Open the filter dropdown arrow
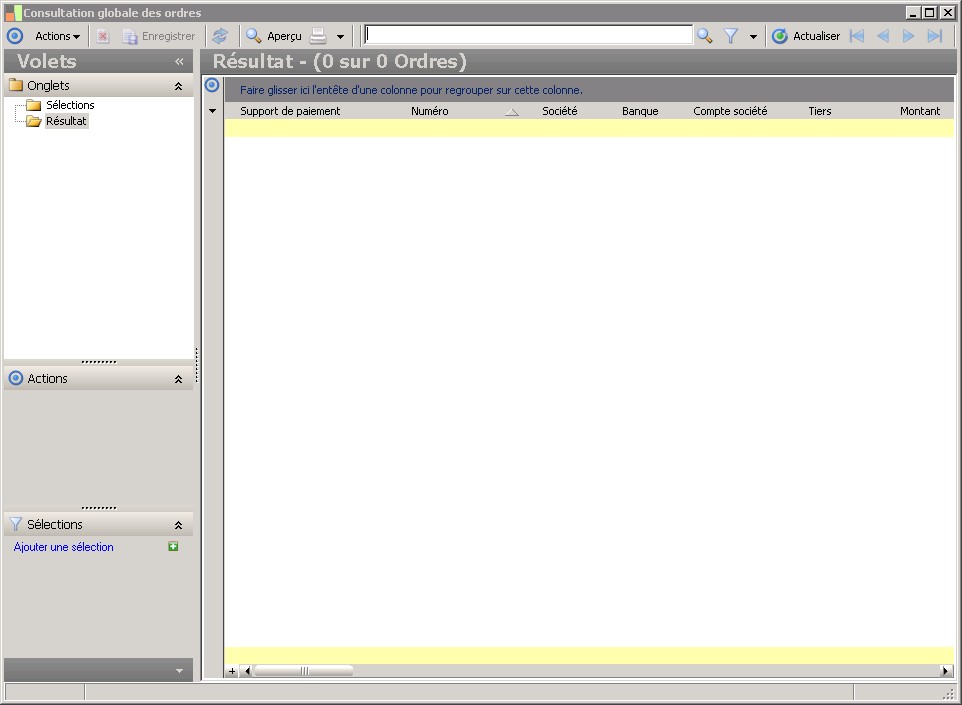 (753, 37)
